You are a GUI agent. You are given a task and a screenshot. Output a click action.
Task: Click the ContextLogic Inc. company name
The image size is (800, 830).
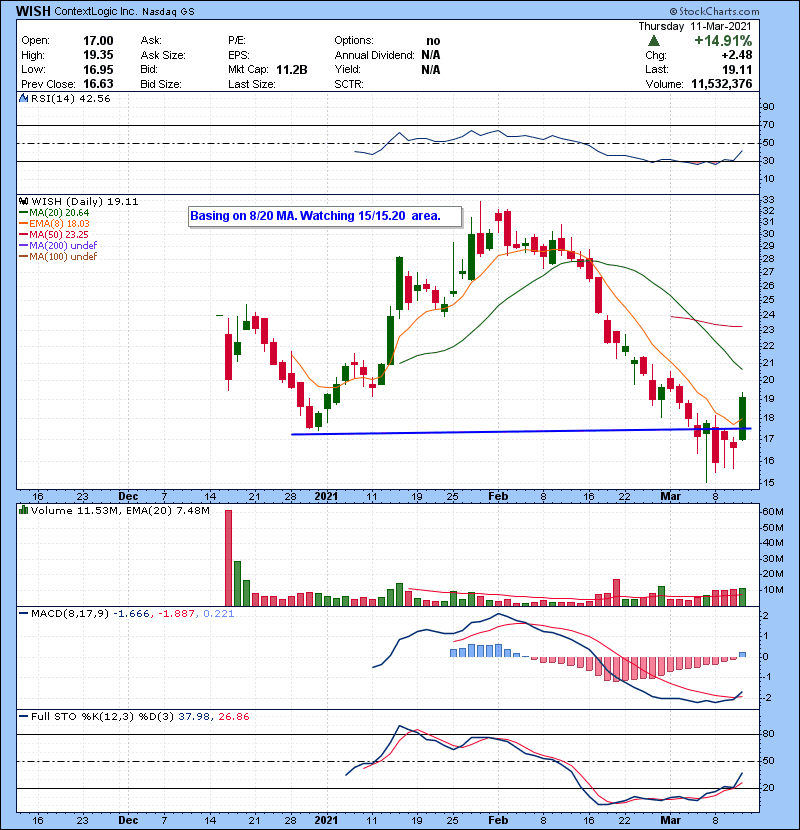96,11
